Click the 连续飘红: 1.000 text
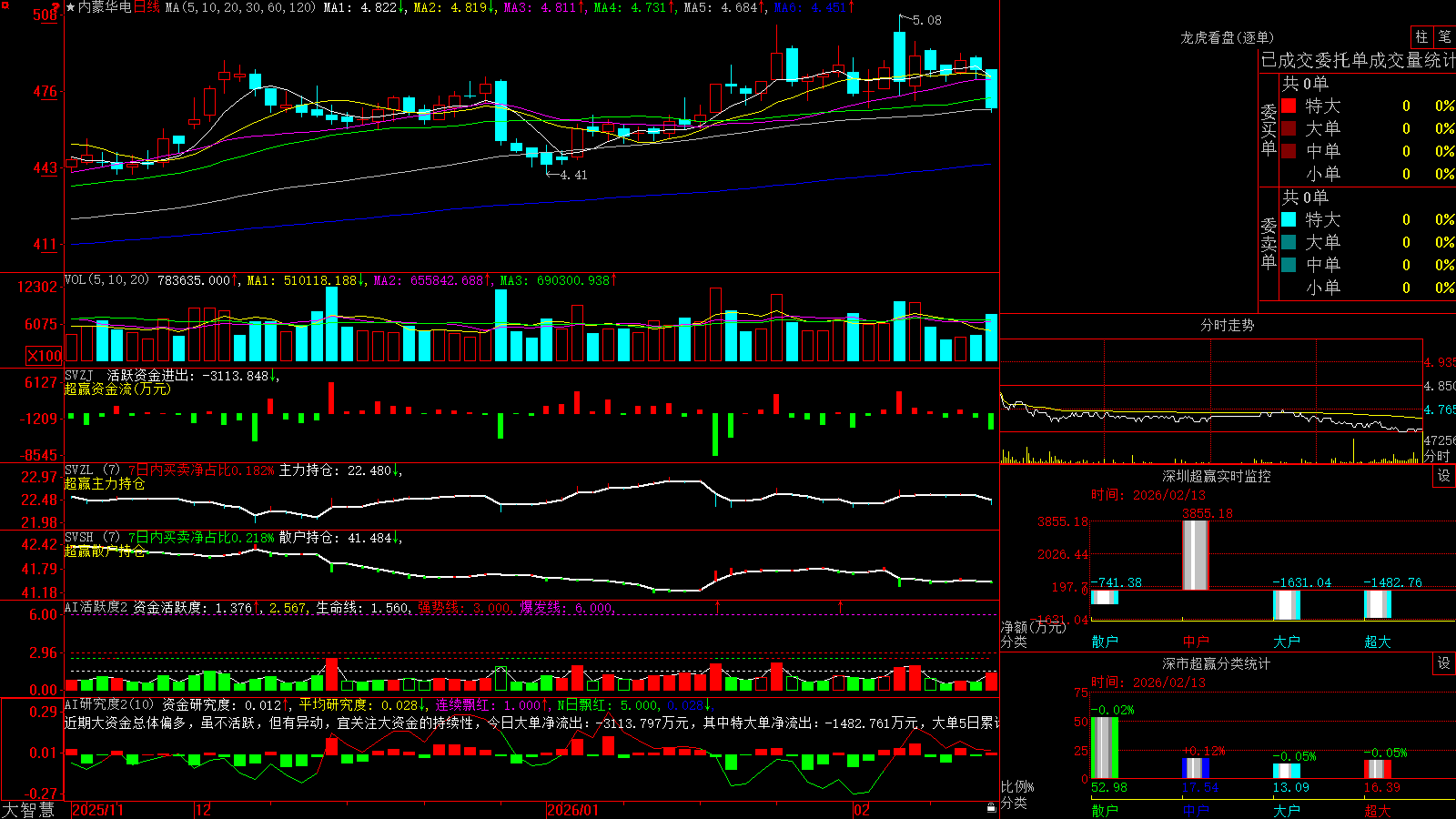This screenshot has height=819, width=1456. coord(489,704)
